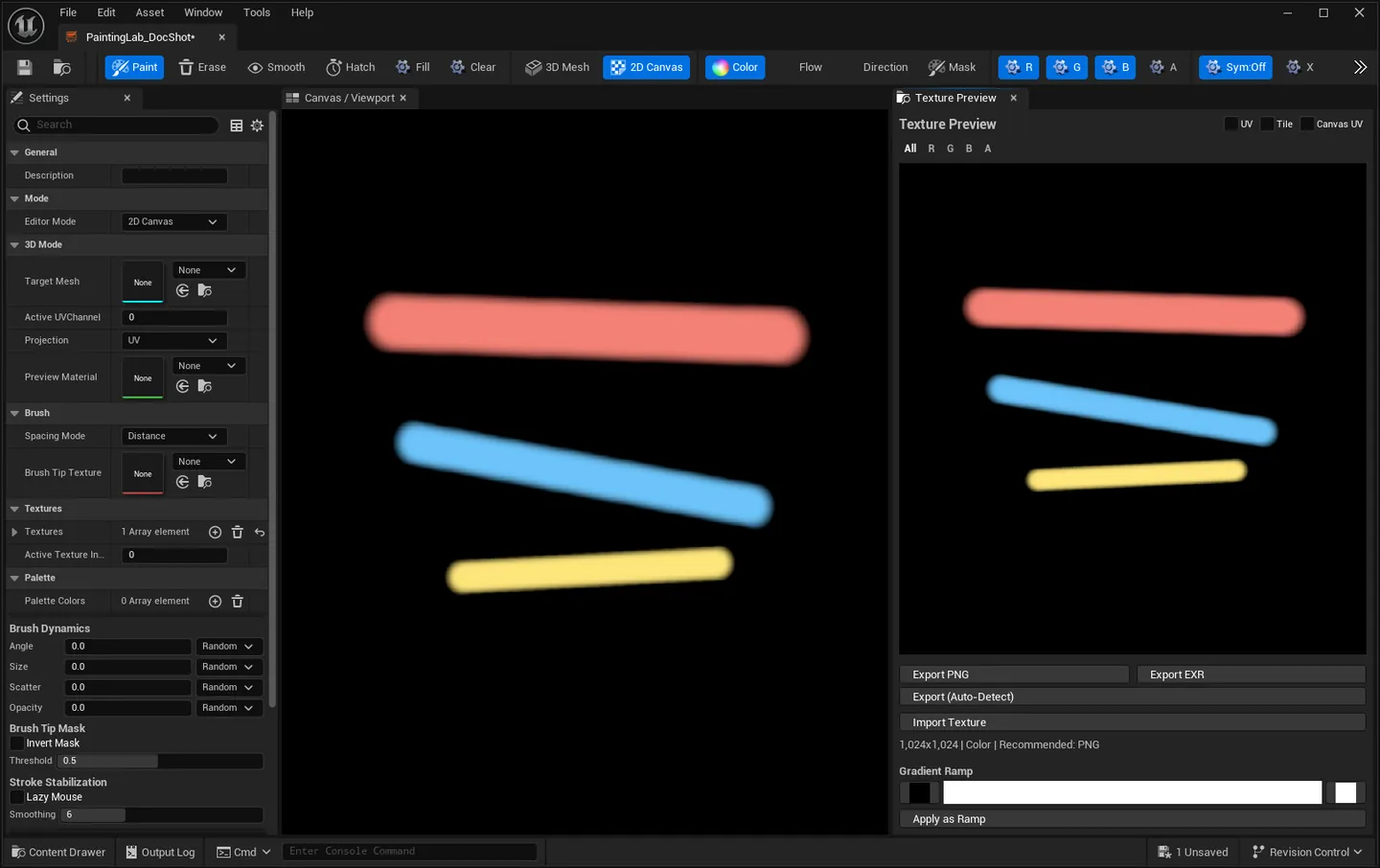This screenshot has width=1380, height=868.
Task: Use selected asset for Target Mesh
Action: 182,290
